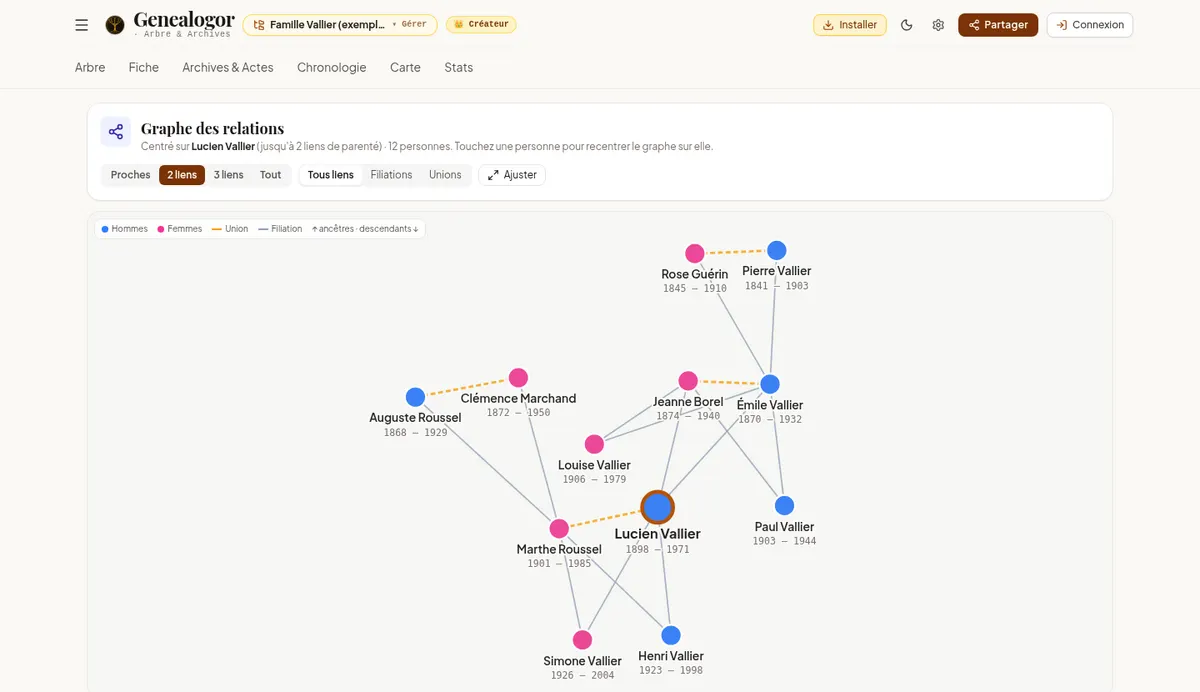Click the Pierre Vallier node
The image size is (1200, 692).
[x=777, y=250]
